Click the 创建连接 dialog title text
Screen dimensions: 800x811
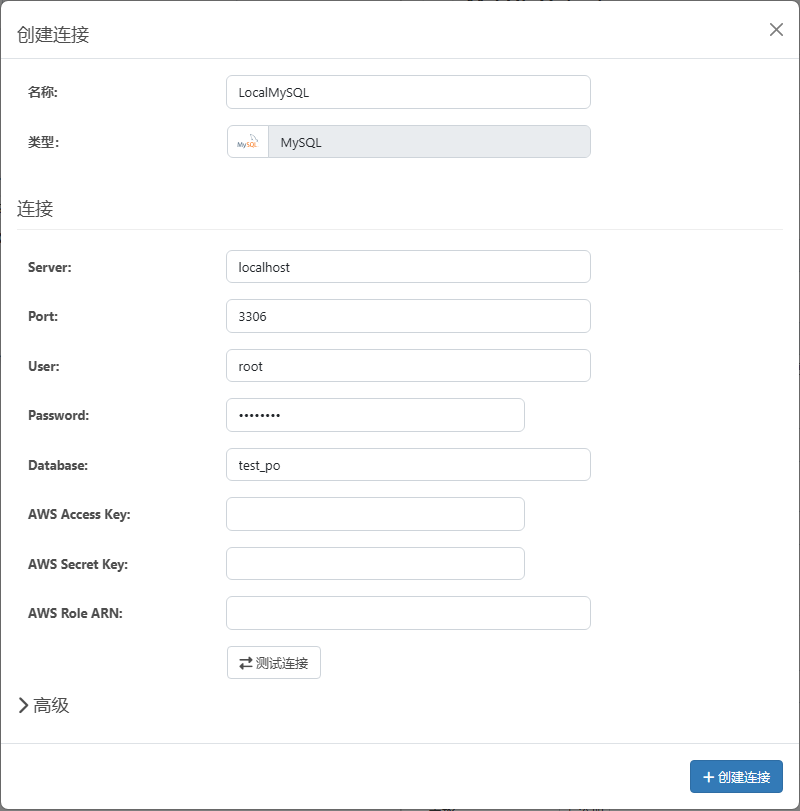click(53, 35)
